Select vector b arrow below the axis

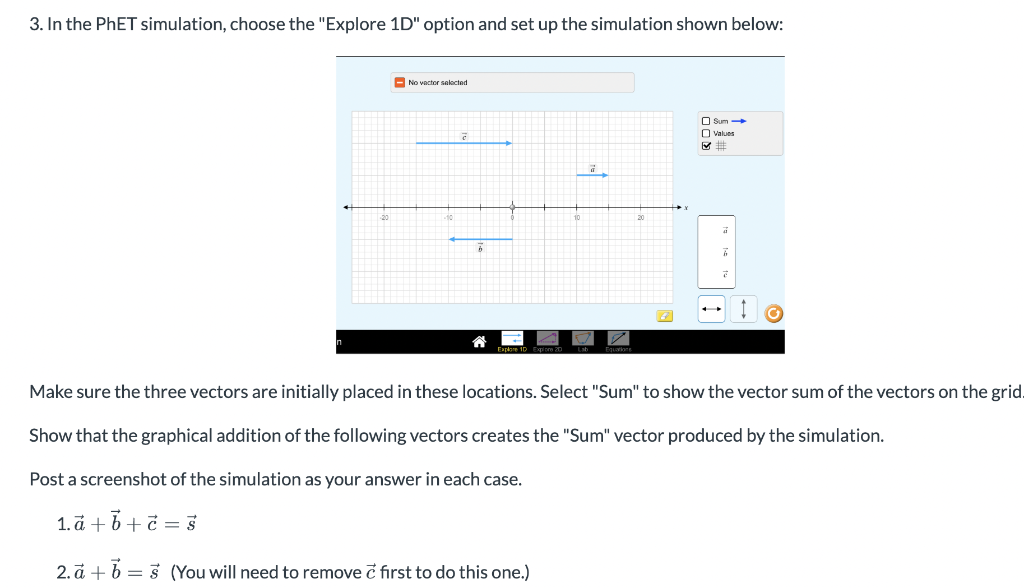pos(480,239)
